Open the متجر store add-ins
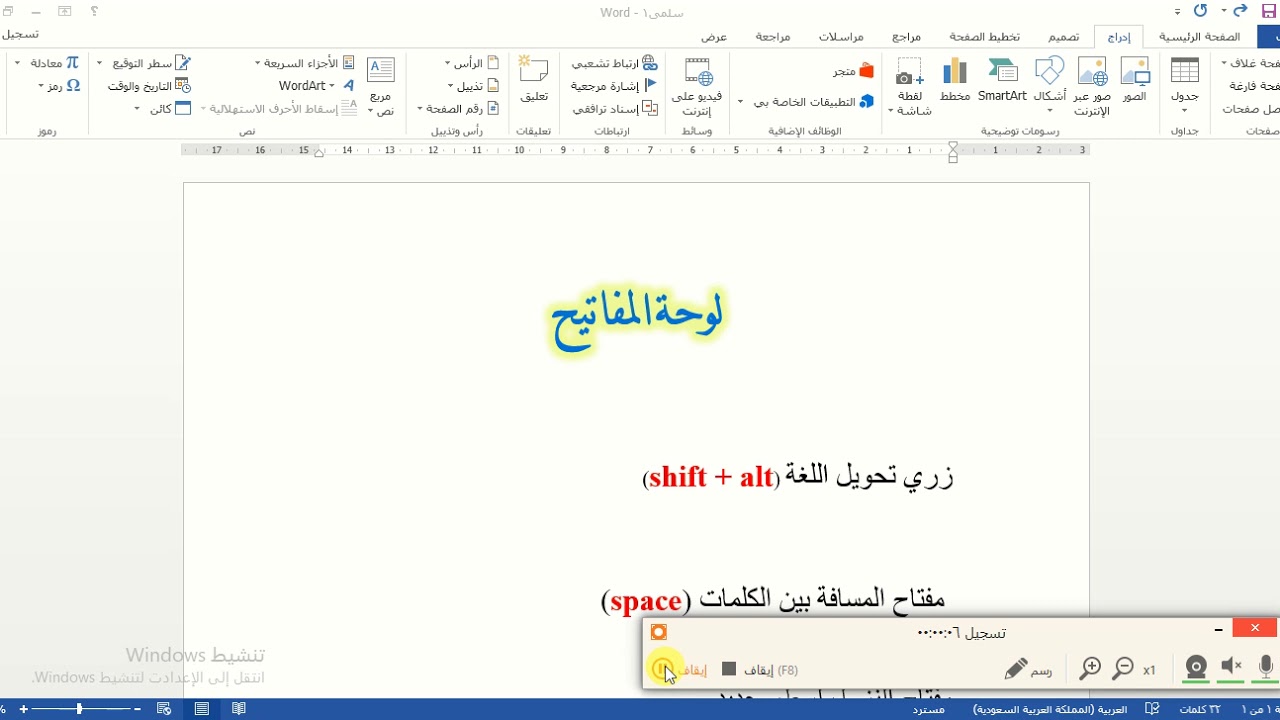 point(853,71)
